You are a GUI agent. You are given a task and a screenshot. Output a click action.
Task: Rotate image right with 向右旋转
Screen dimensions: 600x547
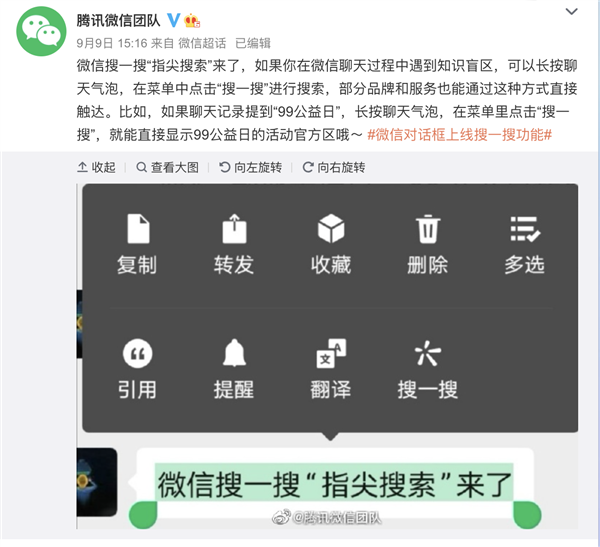(334, 167)
